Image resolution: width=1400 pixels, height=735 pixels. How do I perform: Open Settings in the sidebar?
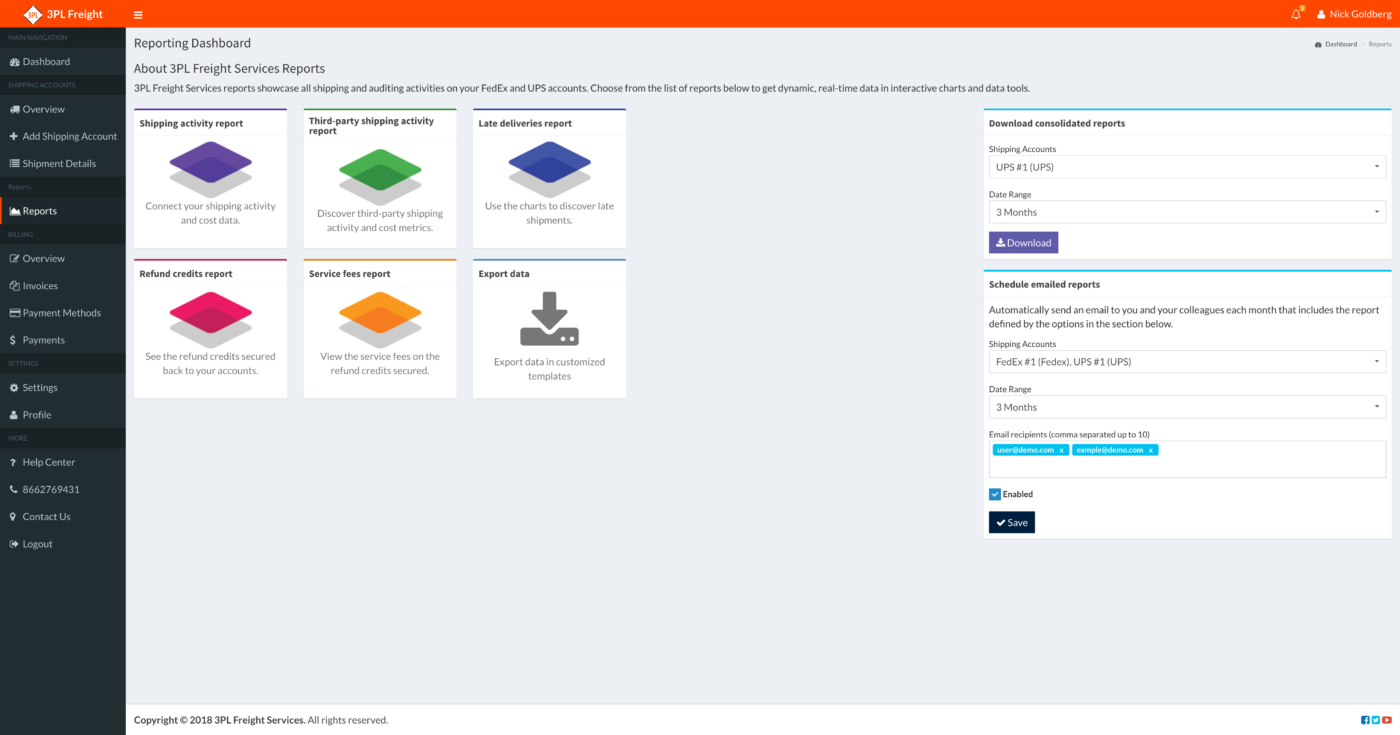click(x=63, y=387)
